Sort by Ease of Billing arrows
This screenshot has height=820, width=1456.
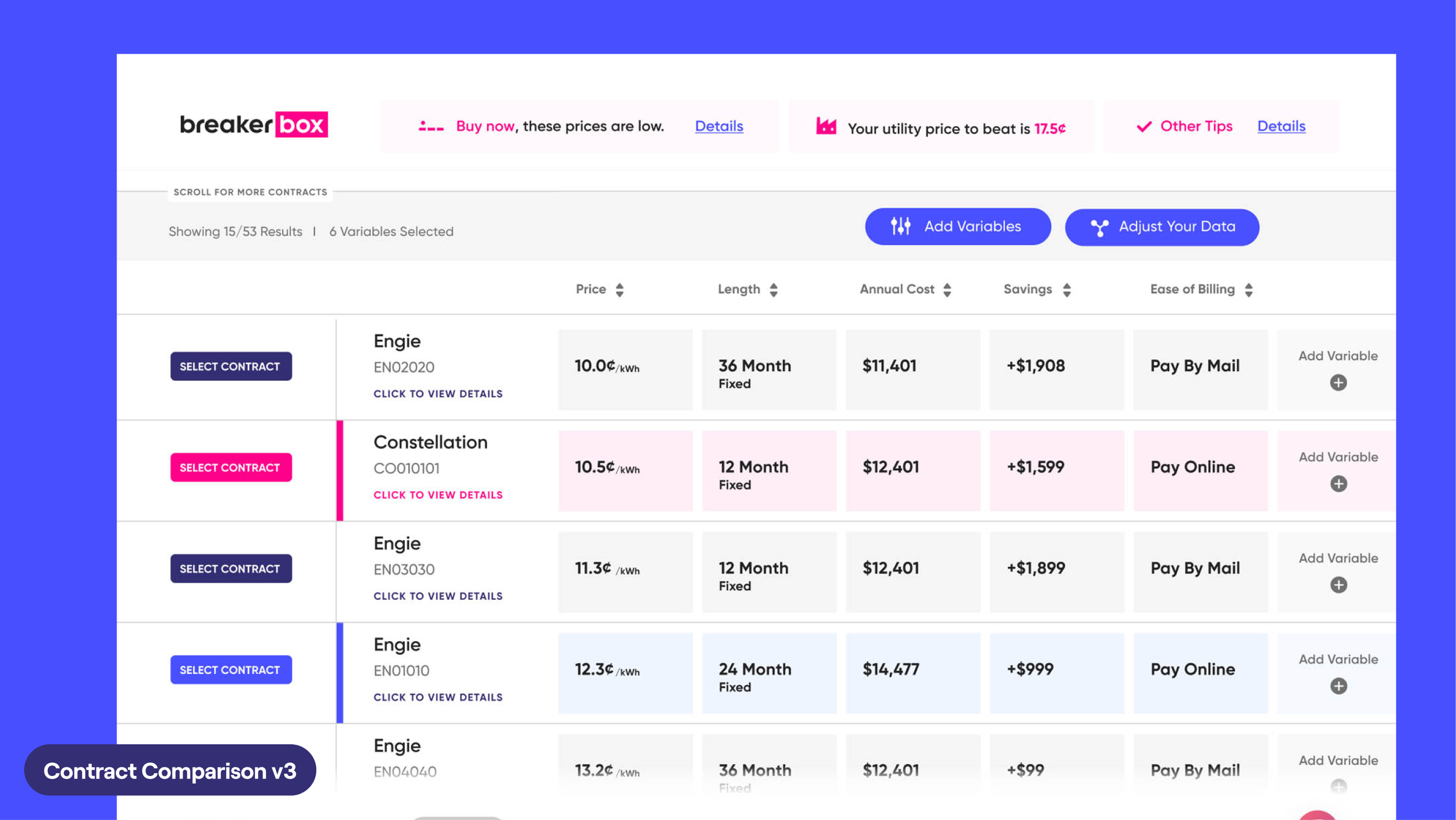(x=1249, y=290)
